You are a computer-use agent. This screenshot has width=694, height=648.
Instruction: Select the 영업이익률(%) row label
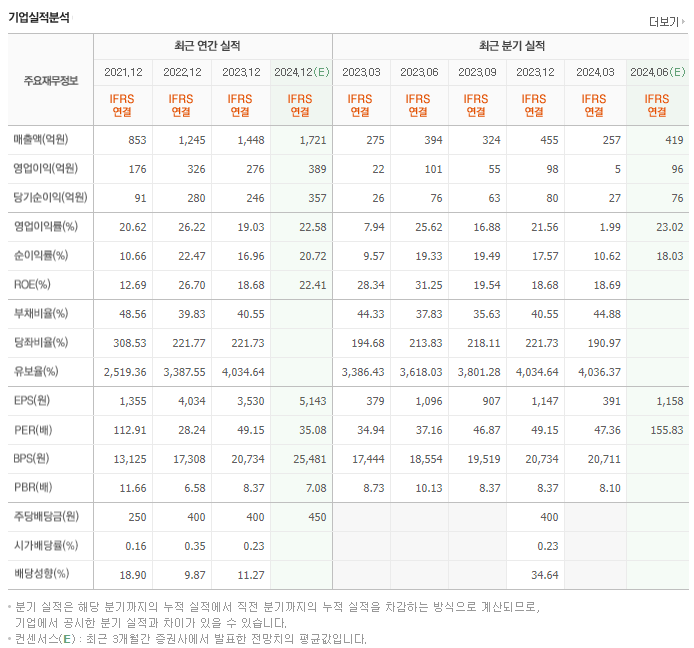46,226
